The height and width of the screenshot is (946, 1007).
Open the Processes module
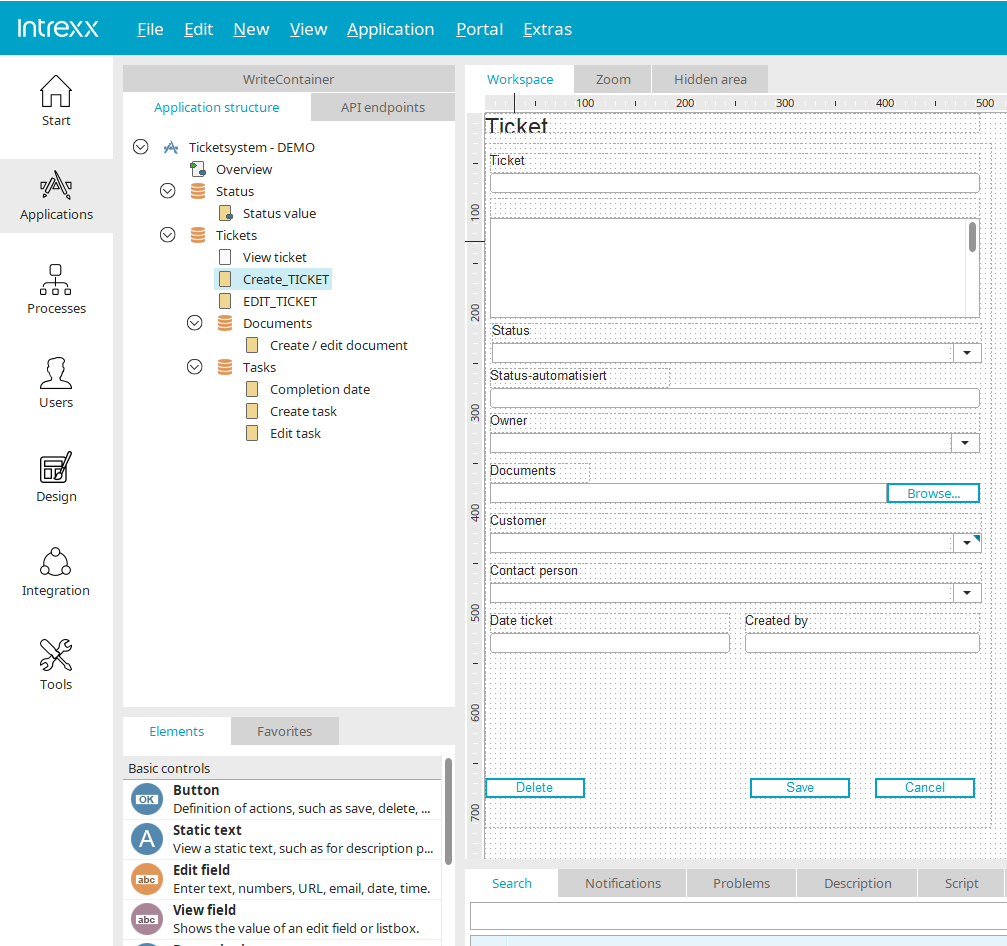click(x=56, y=290)
